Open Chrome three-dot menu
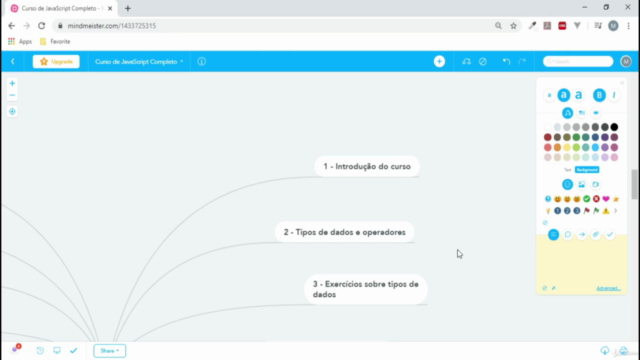 pyautogui.click(x=629, y=26)
